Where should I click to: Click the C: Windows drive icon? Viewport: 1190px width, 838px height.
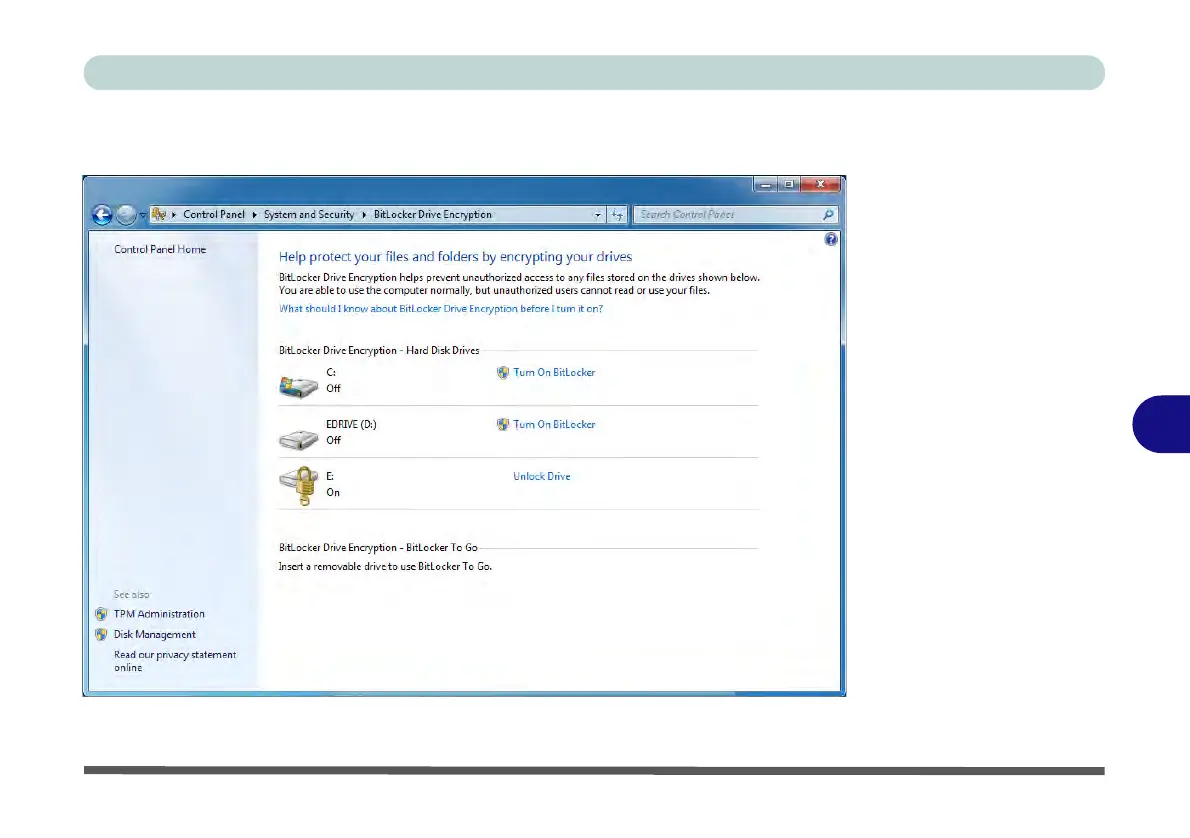[298, 386]
